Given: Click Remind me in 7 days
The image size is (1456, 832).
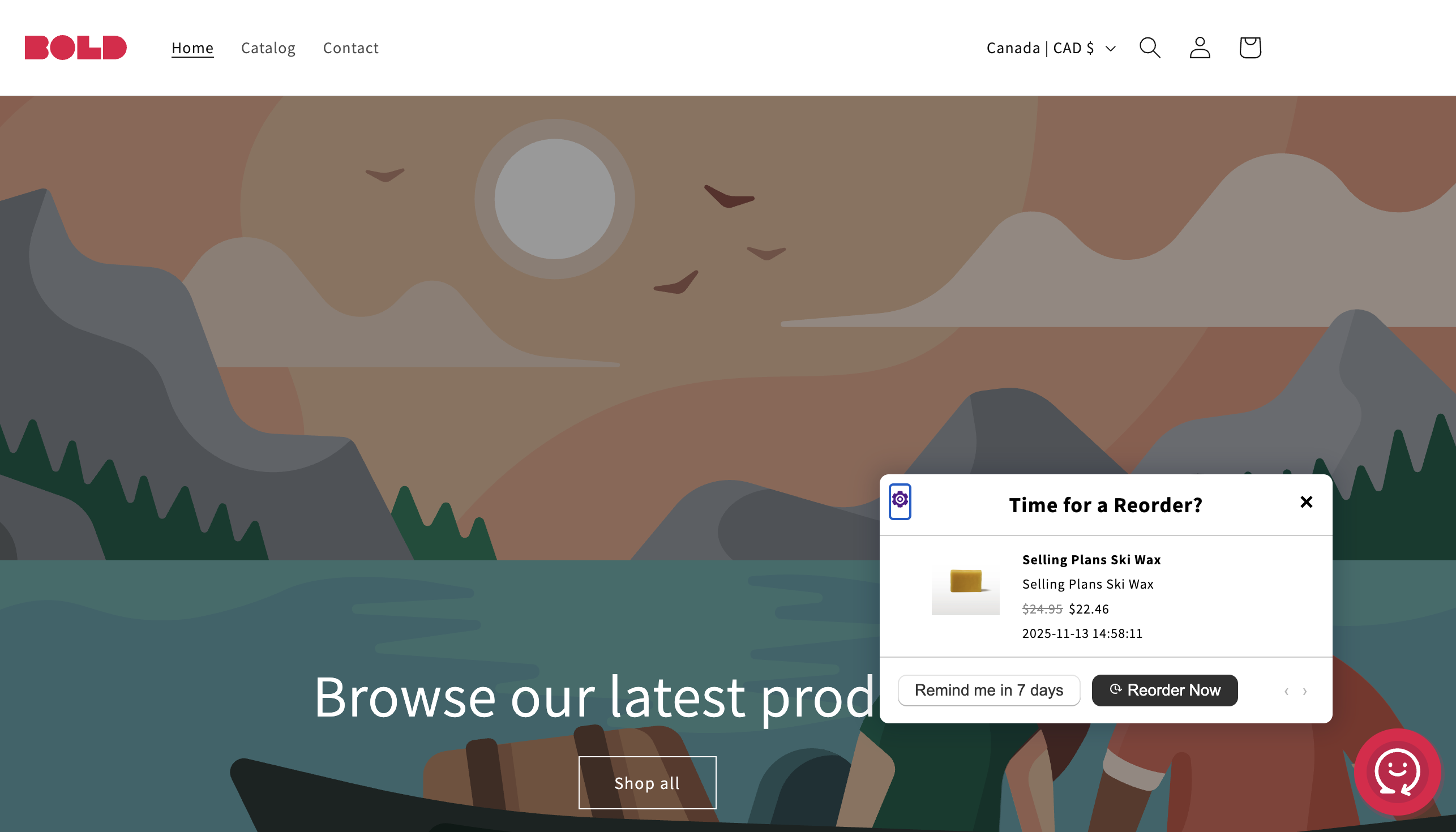Looking at the screenshot, I should 989,691.
